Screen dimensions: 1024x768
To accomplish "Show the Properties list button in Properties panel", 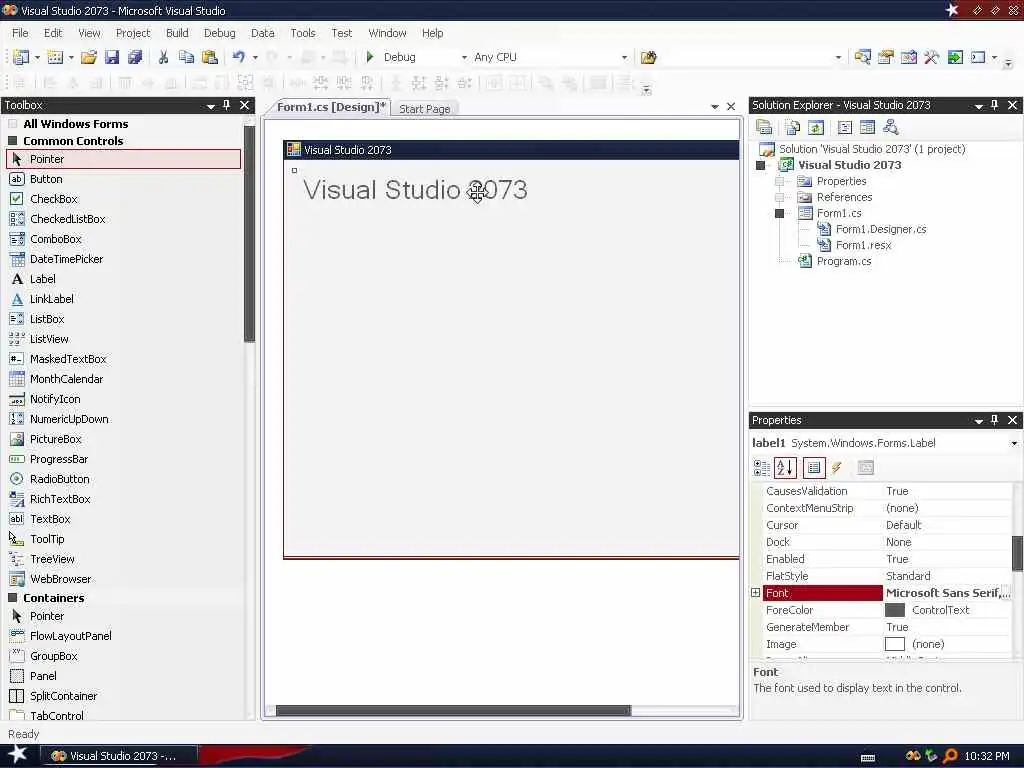I will click(x=814, y=468).
